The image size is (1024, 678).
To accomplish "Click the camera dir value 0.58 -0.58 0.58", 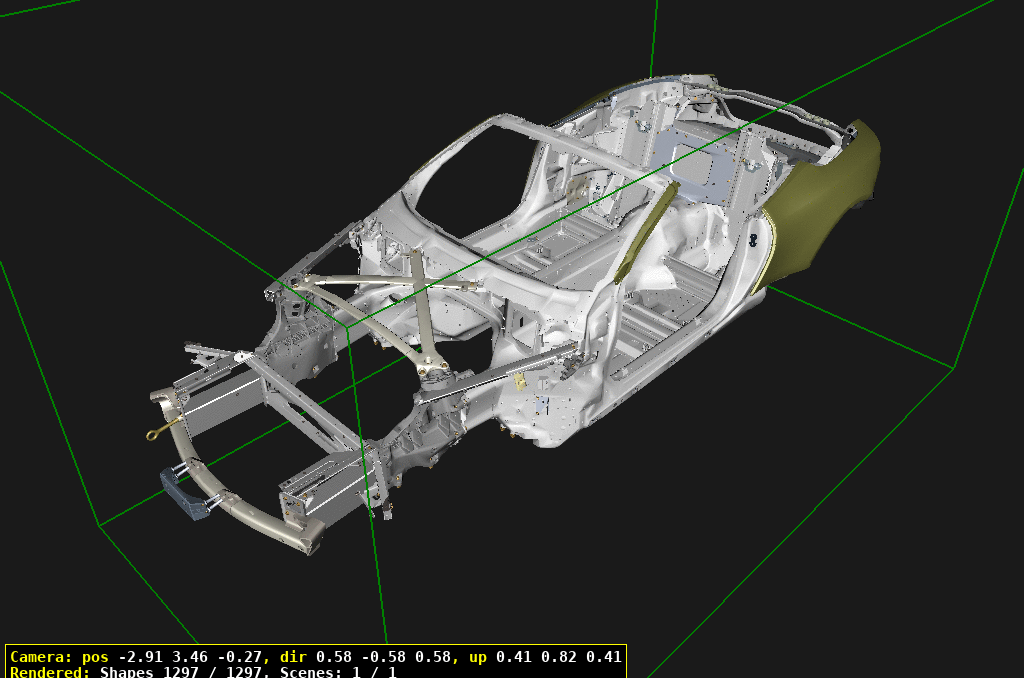I will [383, 657].
